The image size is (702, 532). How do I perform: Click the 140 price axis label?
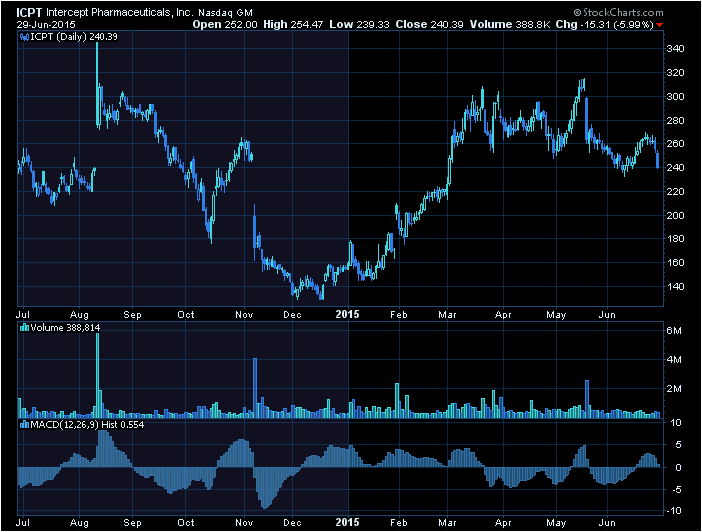click(x=675, y=287)
